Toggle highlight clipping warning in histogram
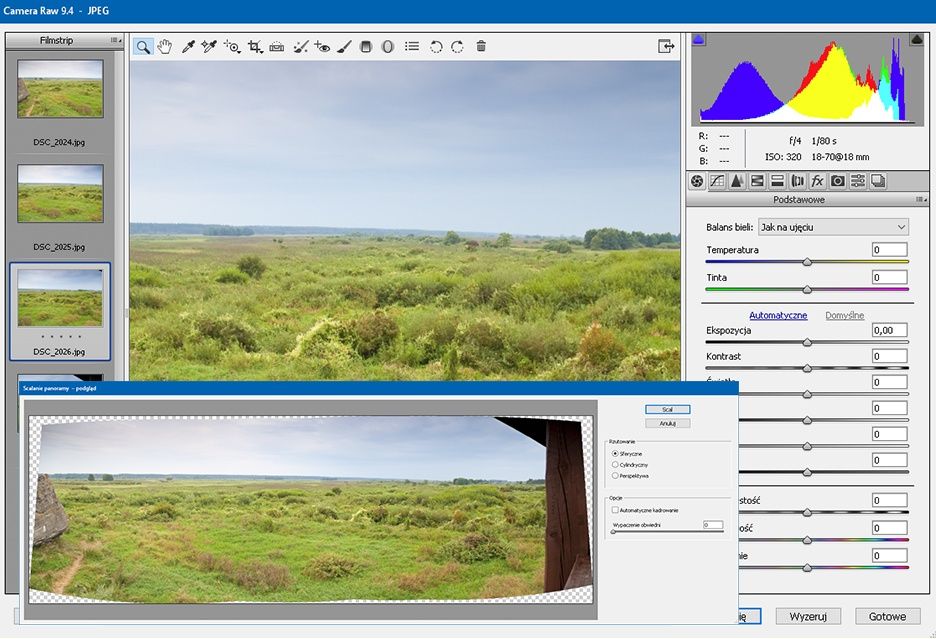 click(x=916, y=39)
